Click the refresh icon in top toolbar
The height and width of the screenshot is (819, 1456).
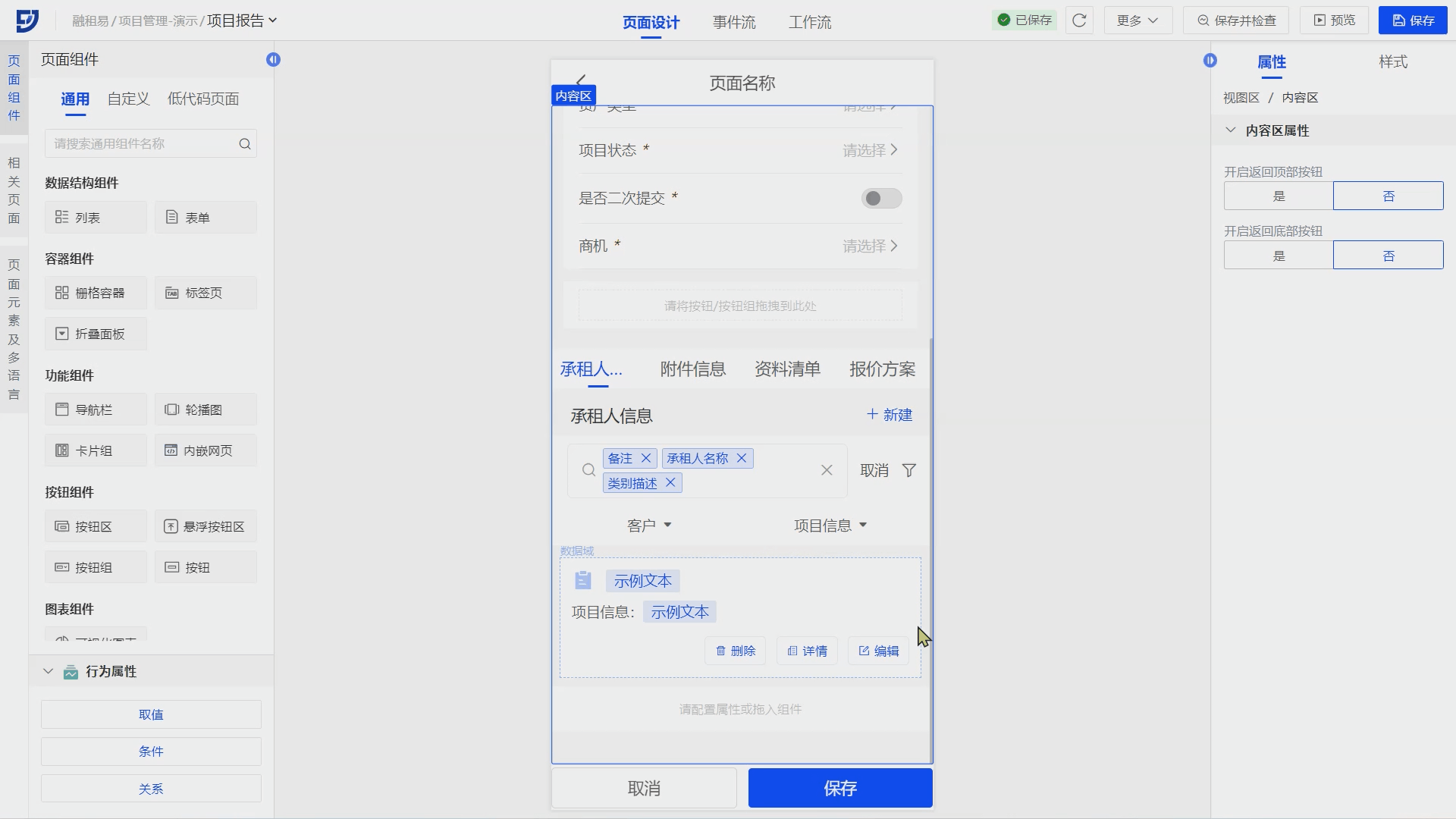point(1079,20)
